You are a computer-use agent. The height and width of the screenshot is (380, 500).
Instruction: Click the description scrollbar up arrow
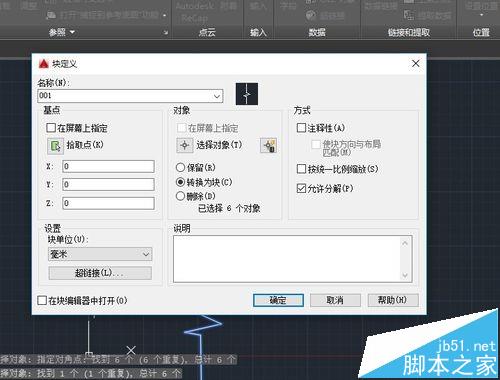point(405,243)
